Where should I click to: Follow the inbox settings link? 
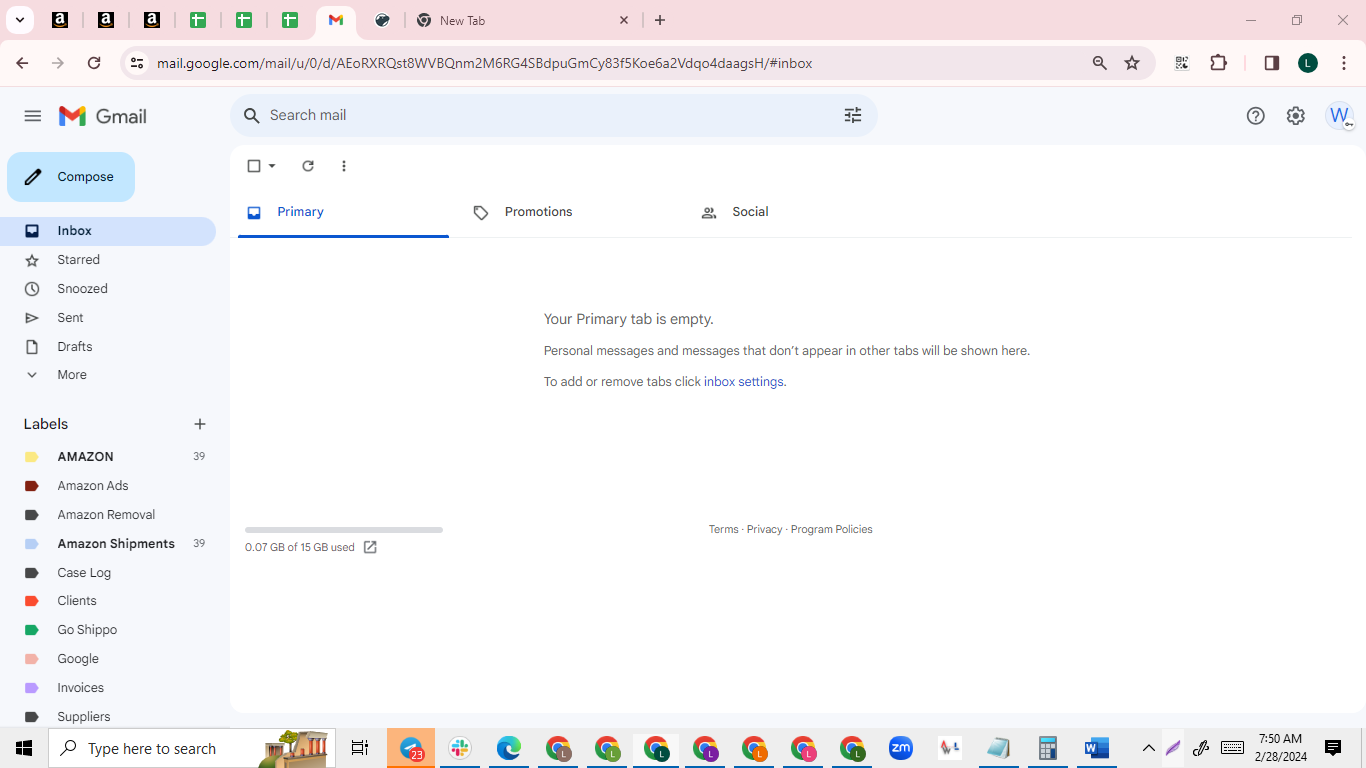point(744,382)
